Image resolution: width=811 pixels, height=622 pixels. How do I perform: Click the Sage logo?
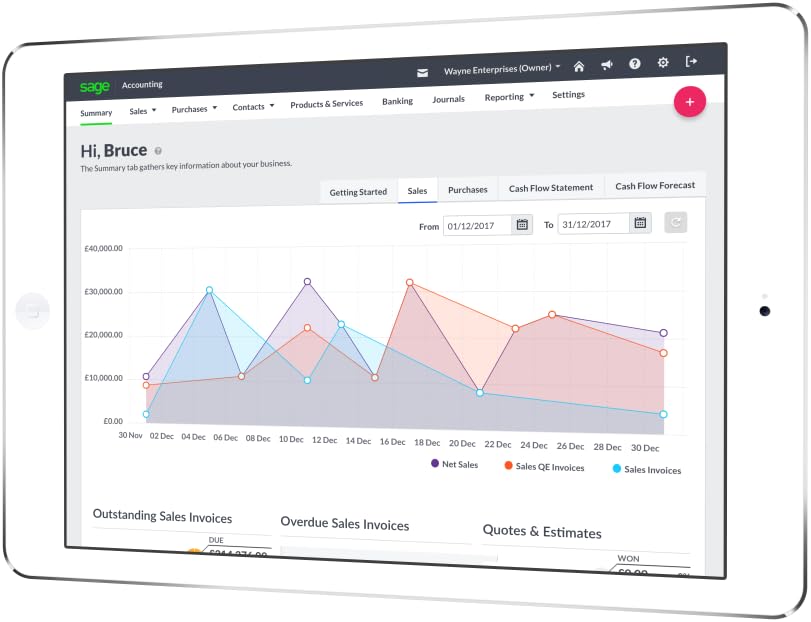[95, 87]
